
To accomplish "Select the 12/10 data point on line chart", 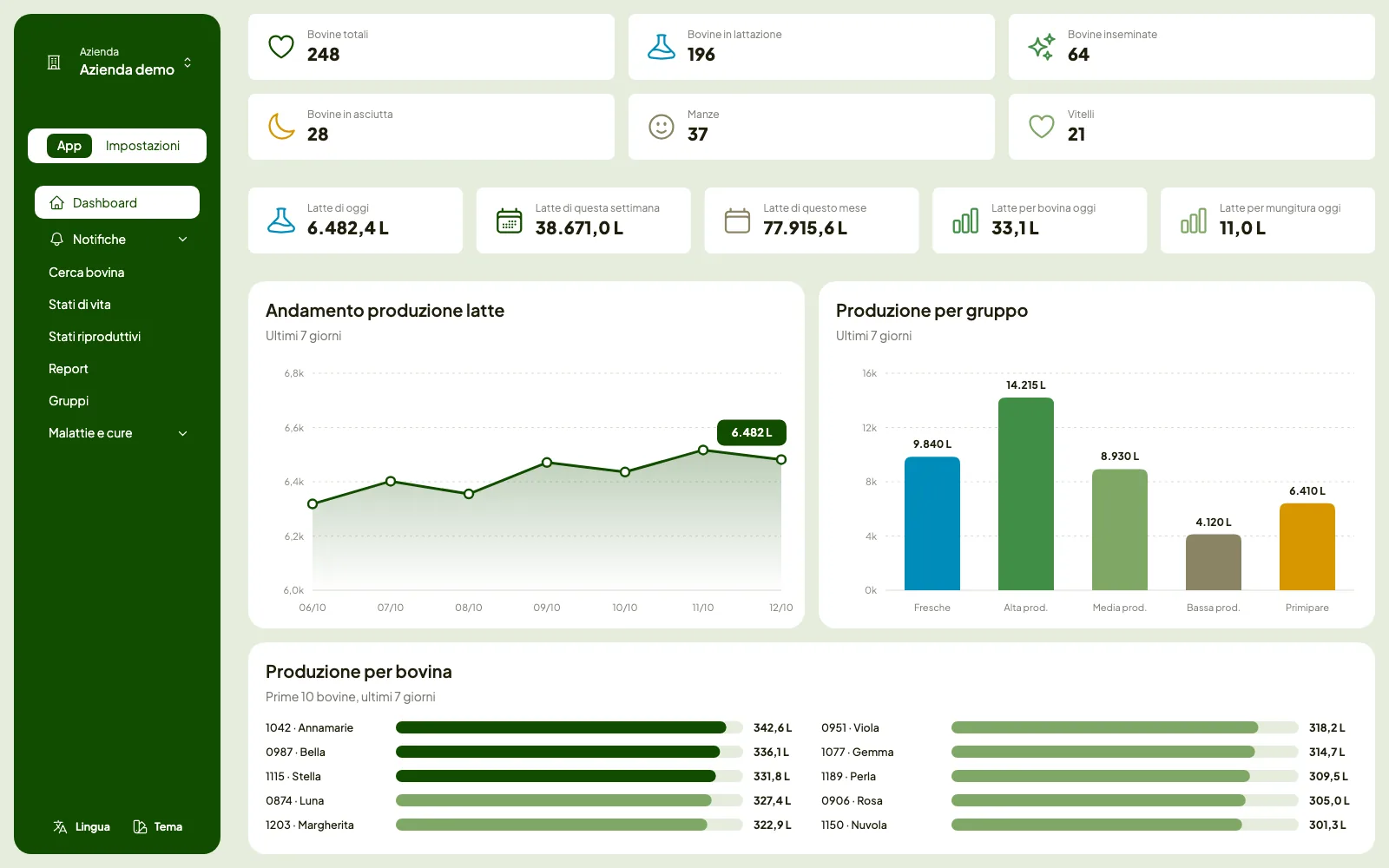I will click(x=781, y=459).
